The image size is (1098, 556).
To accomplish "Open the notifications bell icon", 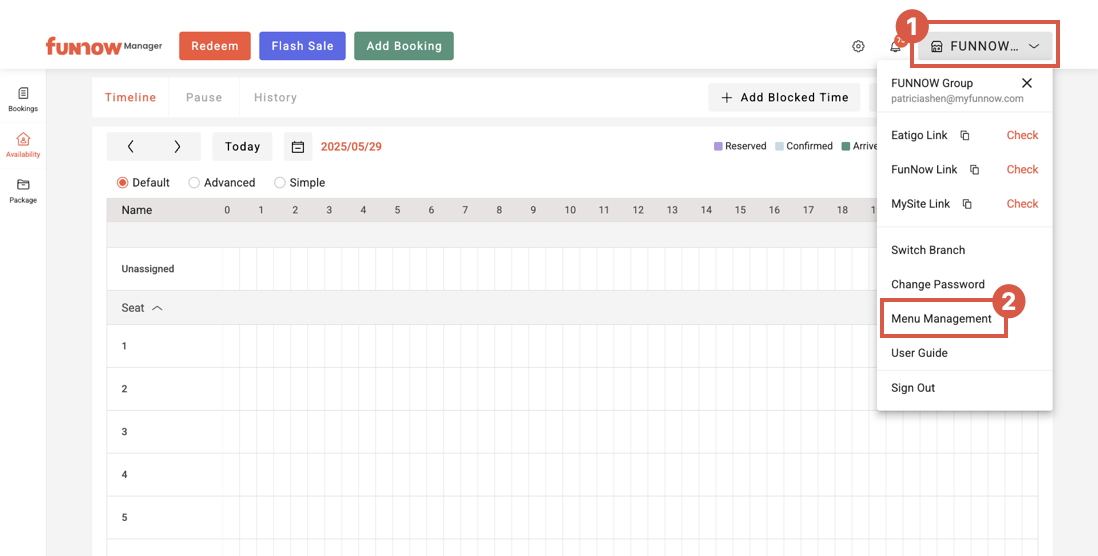I will click(895, 46).
